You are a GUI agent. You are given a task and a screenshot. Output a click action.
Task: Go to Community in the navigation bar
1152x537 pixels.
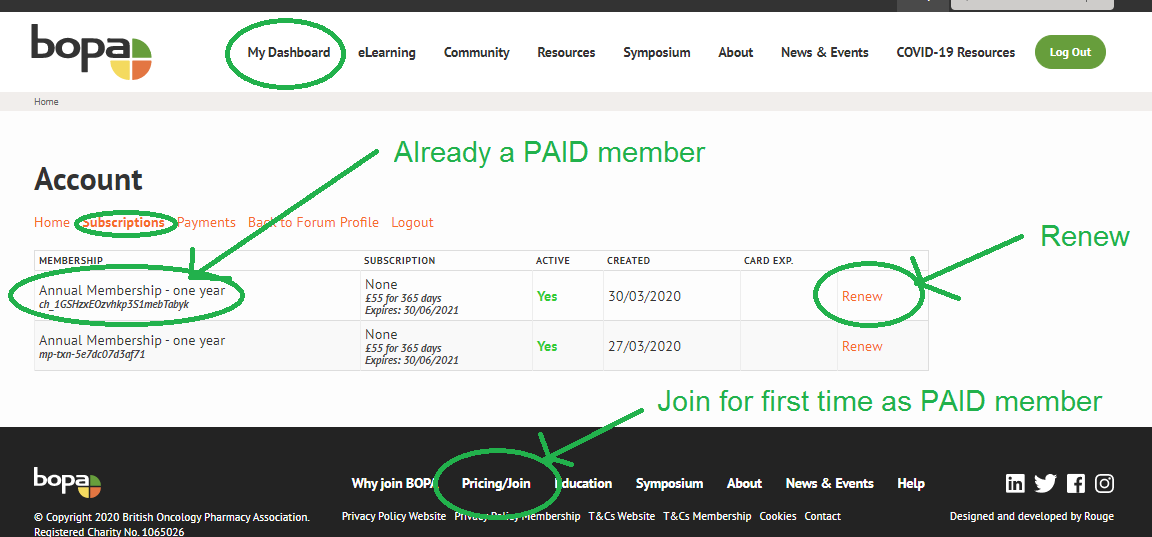(477, 52)
